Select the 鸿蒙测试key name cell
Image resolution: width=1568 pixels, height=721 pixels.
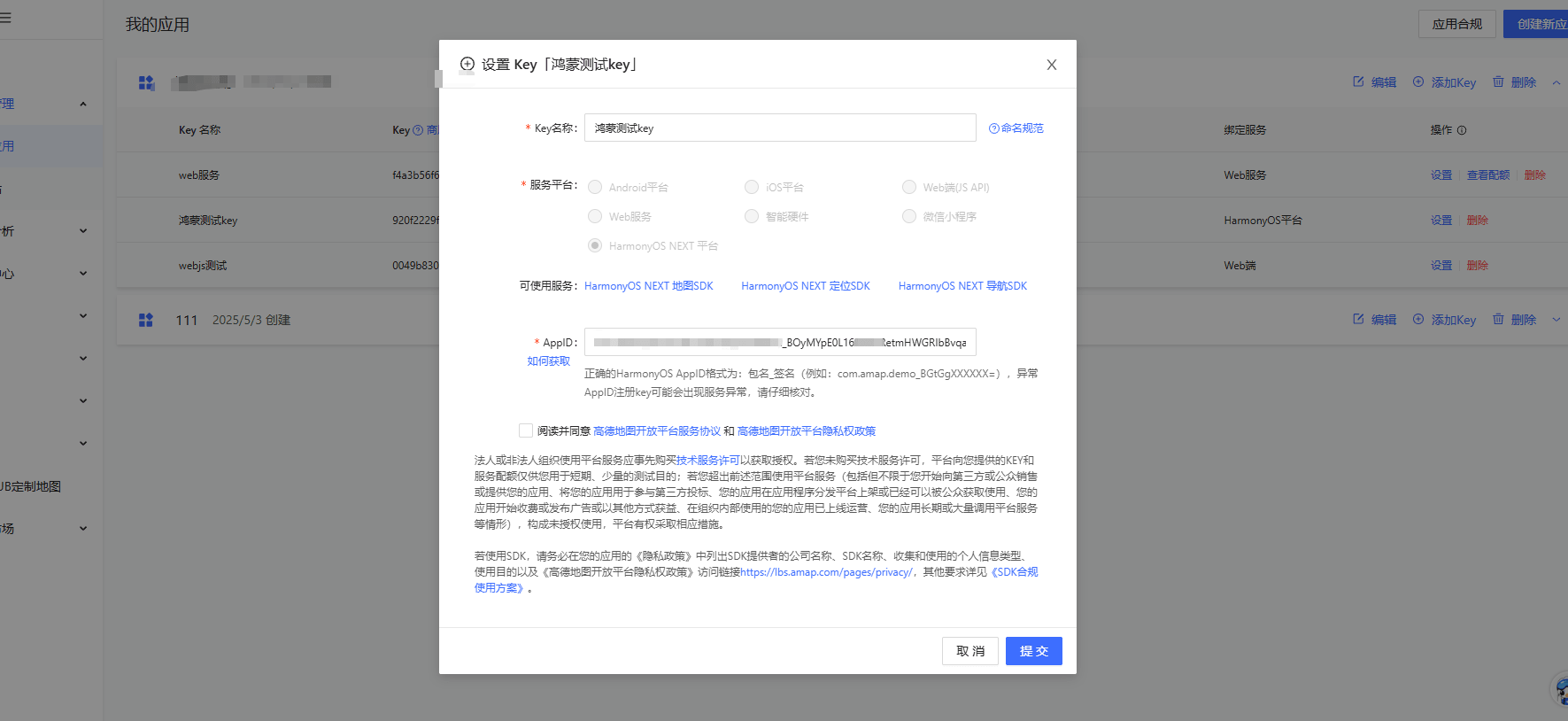pos(208,221)
